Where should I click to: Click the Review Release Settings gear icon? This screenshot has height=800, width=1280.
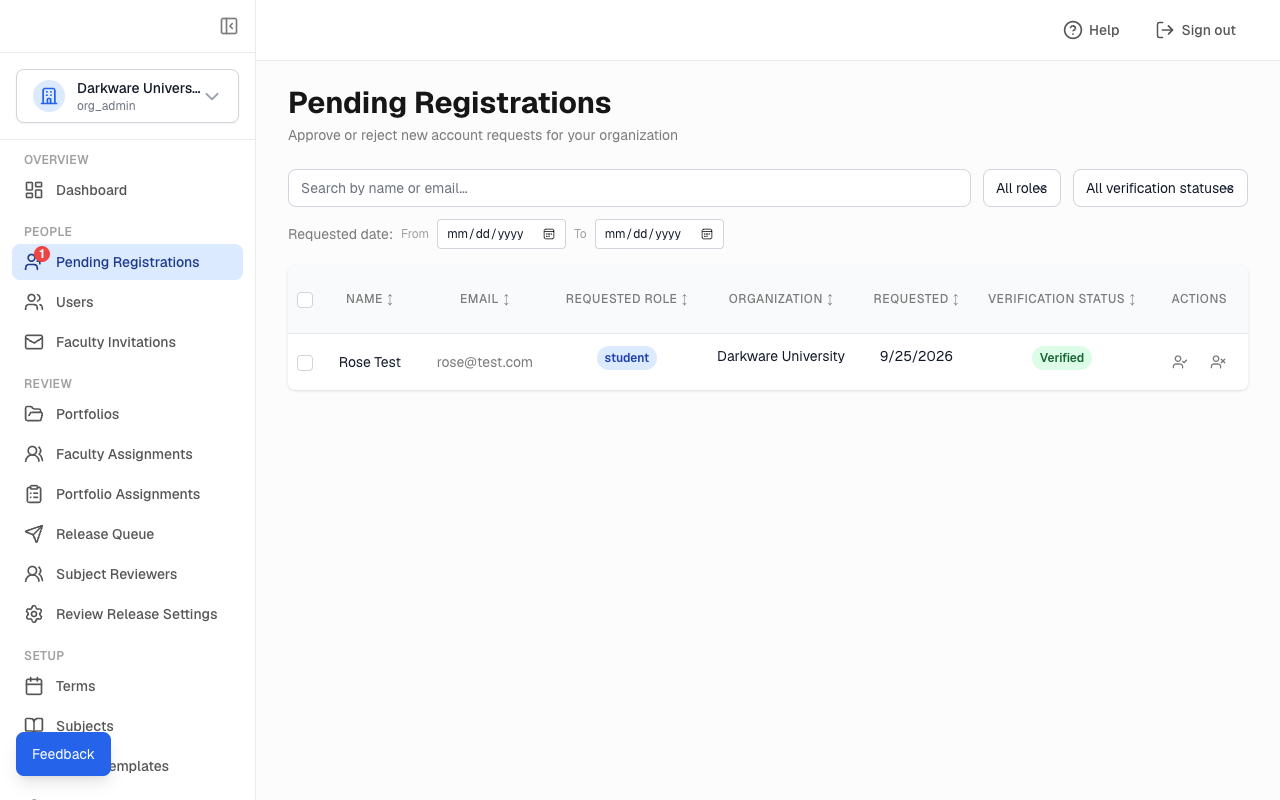click(x=34, y=614)
